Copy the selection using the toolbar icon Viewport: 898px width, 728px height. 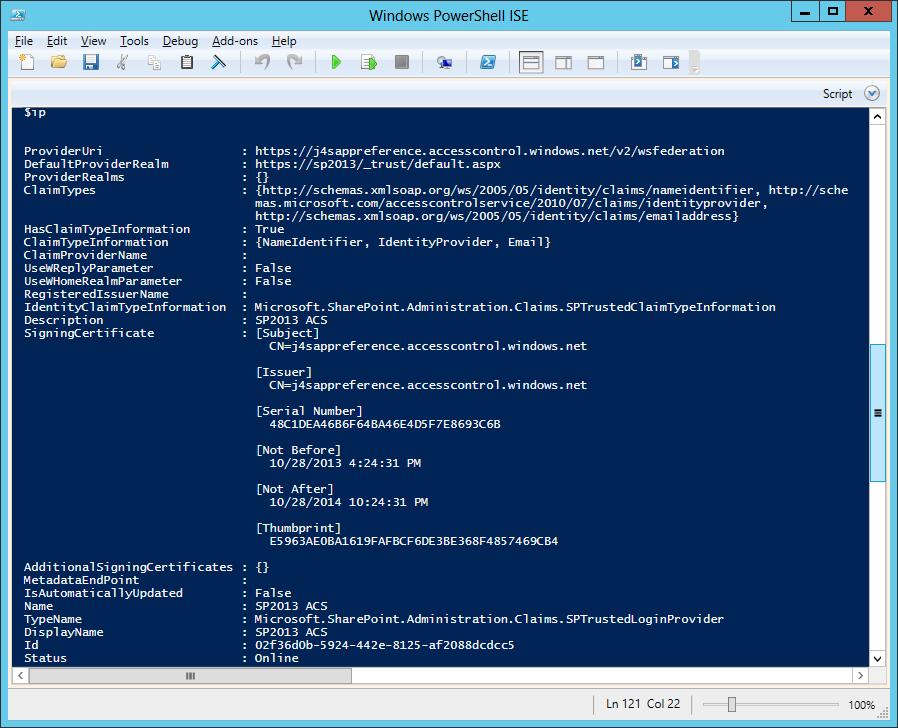point(154,62)
